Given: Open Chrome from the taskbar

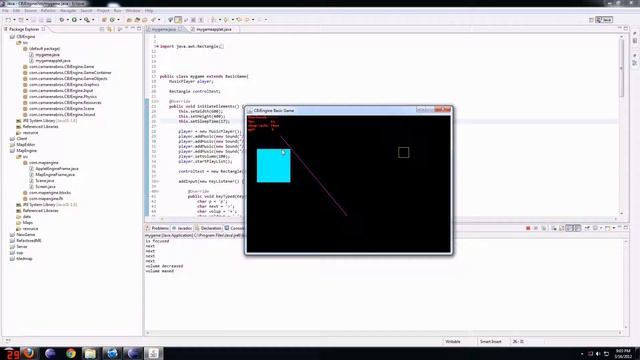Looking at the screenshot, I should click(71, 353).
